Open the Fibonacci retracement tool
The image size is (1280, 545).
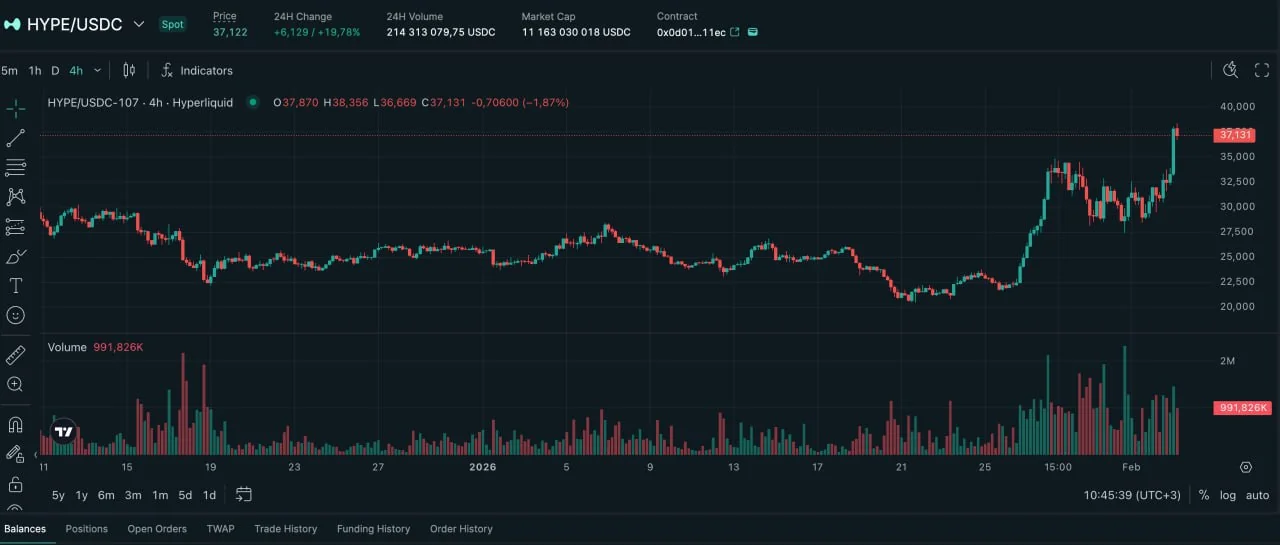(15, 168)
